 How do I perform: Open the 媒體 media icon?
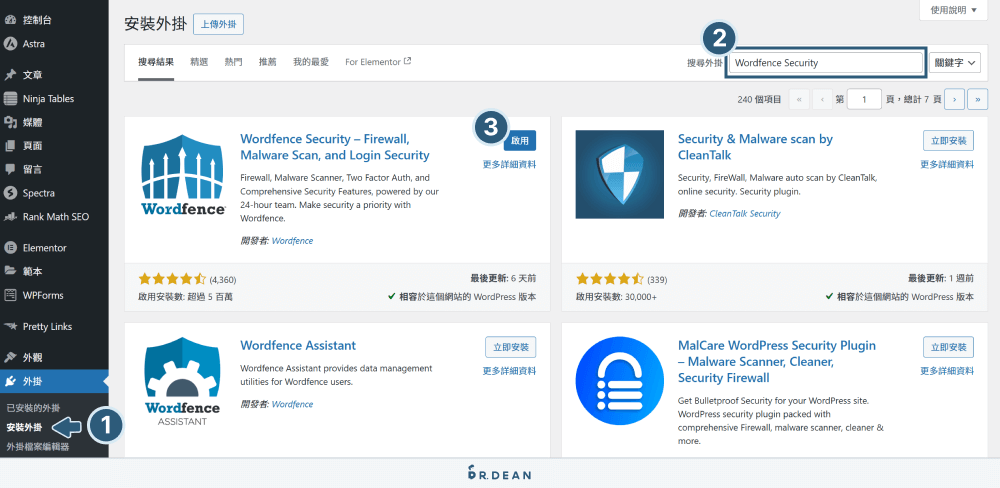[10, 122]
